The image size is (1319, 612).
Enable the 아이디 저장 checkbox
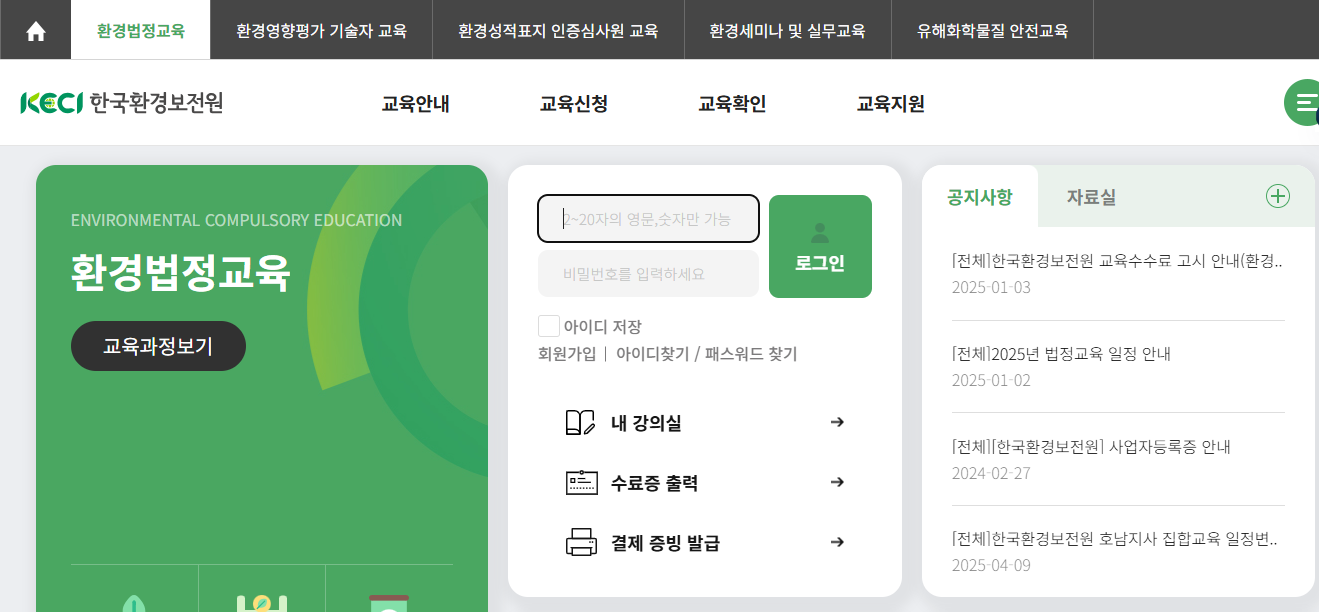click(x=548, y=324)
